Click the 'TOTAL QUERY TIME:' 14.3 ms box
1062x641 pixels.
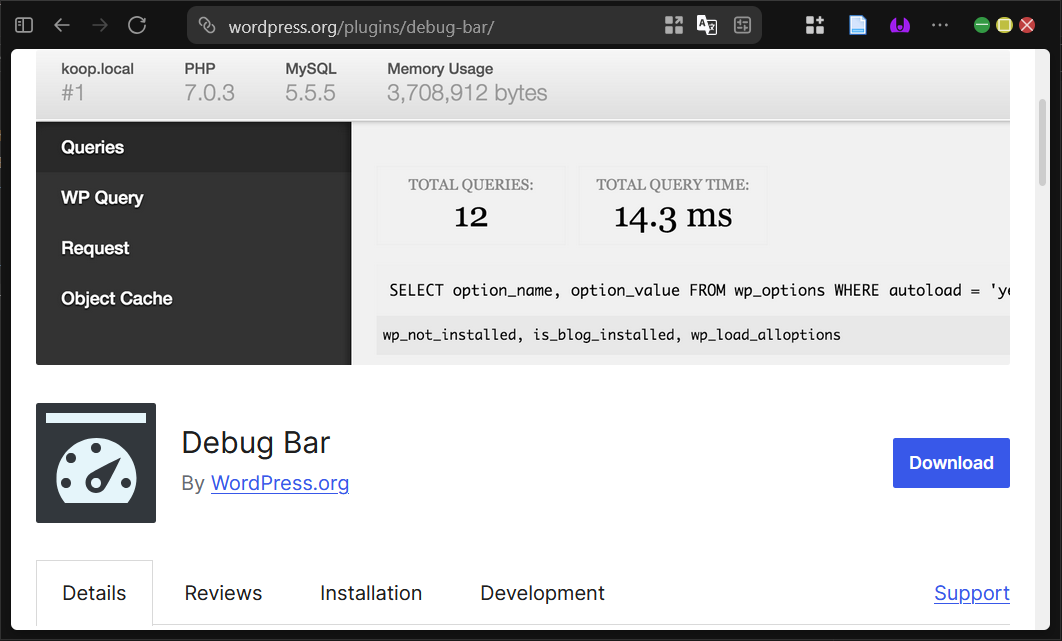[x=673, y=205]
